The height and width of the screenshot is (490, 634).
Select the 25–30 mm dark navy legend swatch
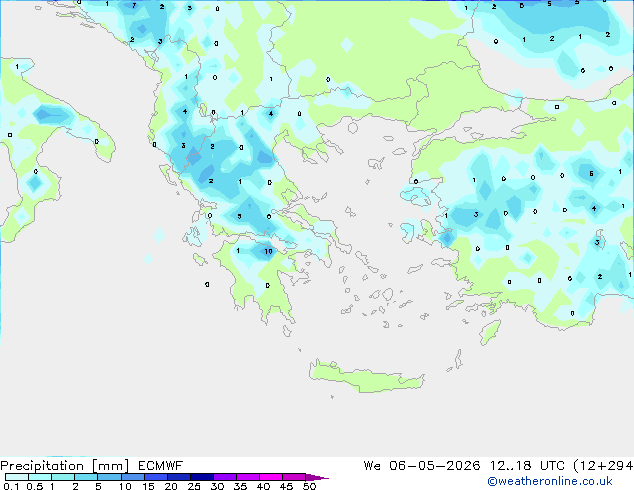click(201, 477)
